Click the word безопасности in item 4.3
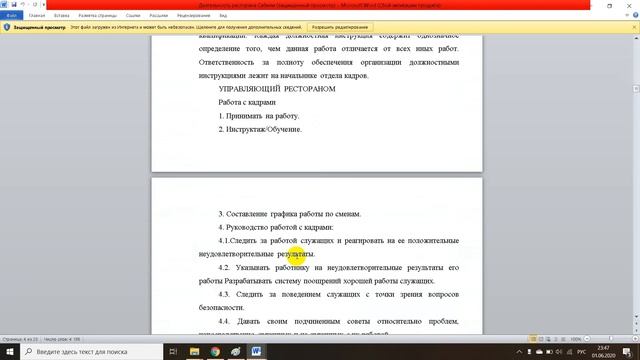Image resolution: width=640 pixels, height=360 pixels. (x=221, y=308)
